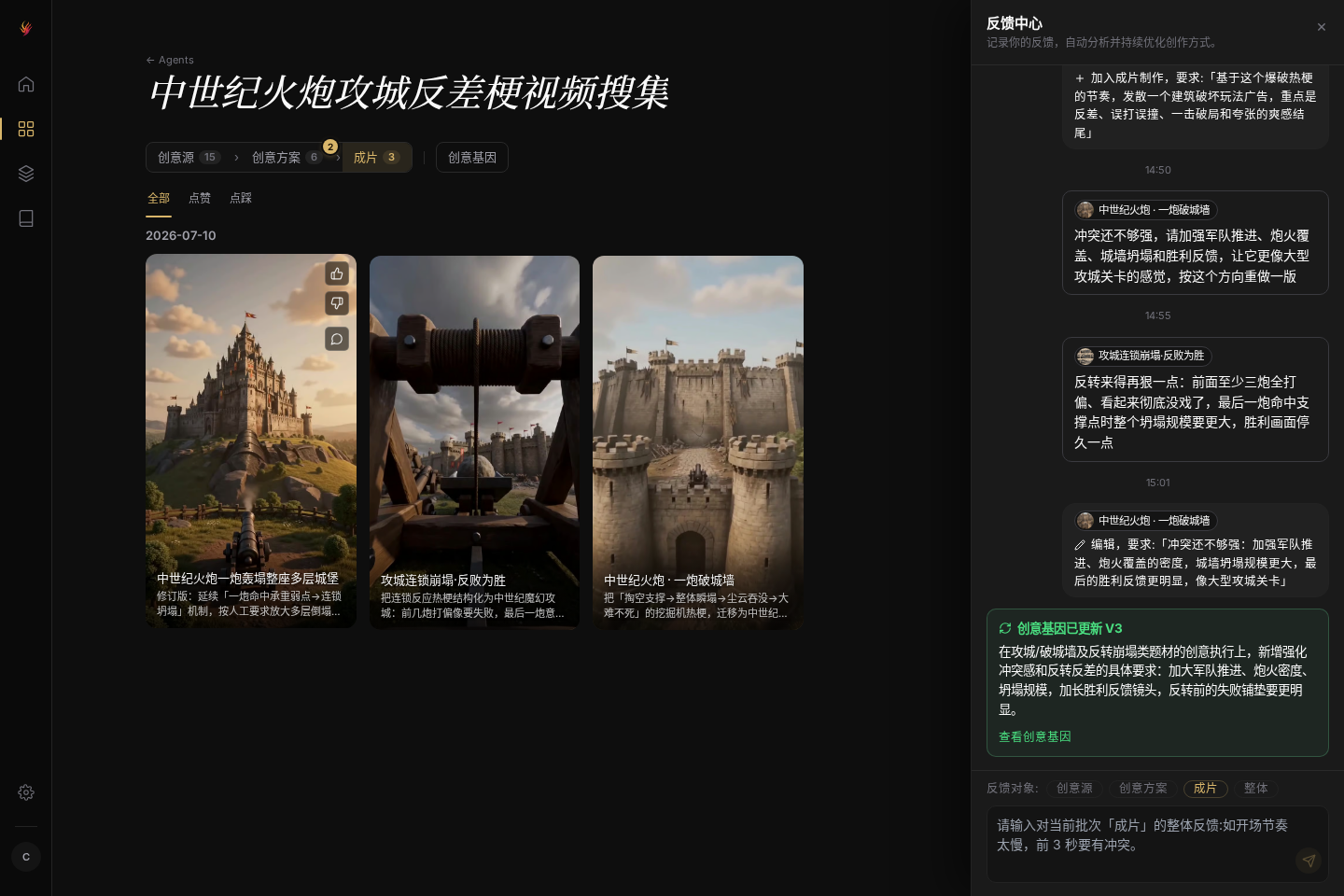Image resolution: width=1344 pixels, height=896 pixels.
Task: Focus the feedback text input field
Action: pos(1157,844)
